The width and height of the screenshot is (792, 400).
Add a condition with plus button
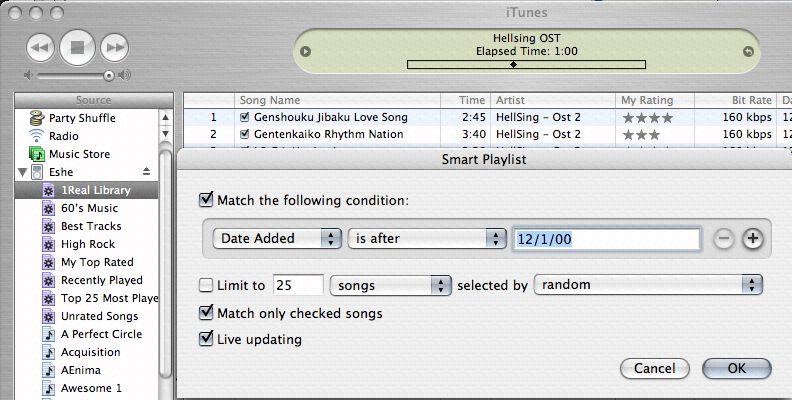(x=753, y=239)
